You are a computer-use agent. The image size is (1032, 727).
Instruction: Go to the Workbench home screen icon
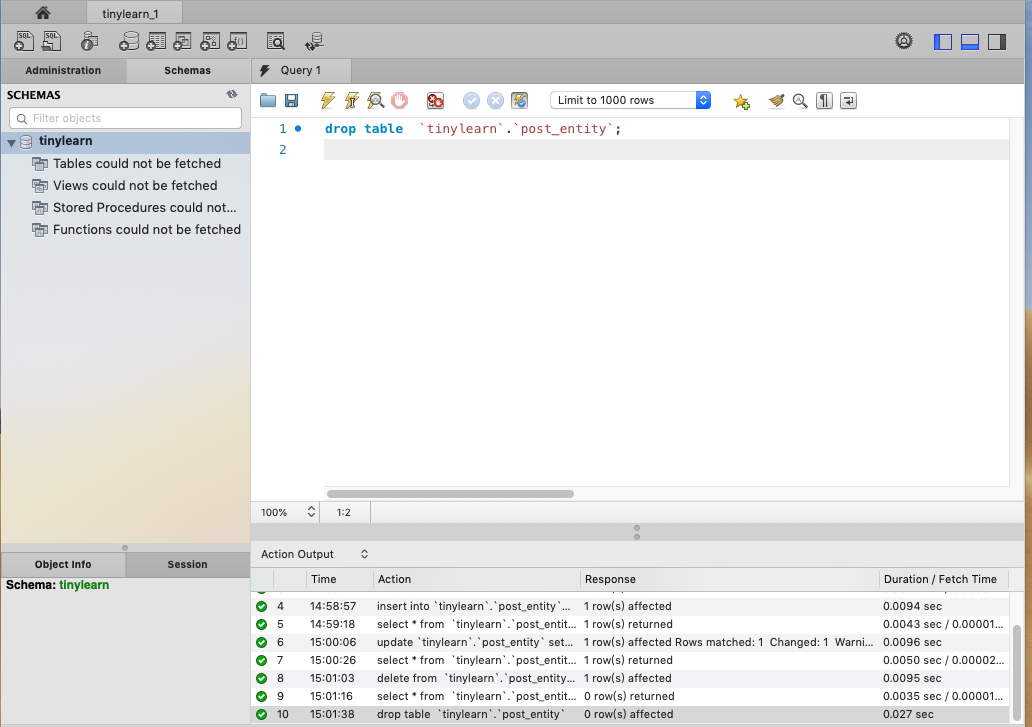pyautogui.click(x=43, y=13)
